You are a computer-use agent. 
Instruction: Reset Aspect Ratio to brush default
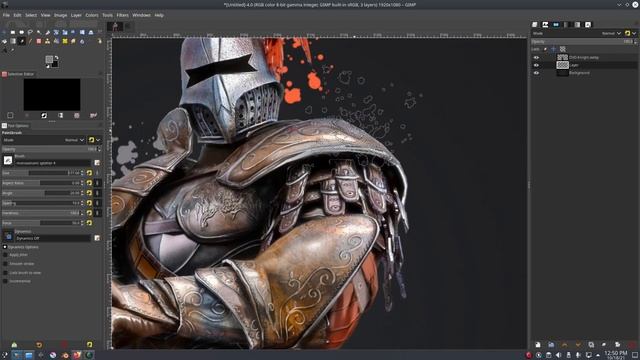[89, 183]
